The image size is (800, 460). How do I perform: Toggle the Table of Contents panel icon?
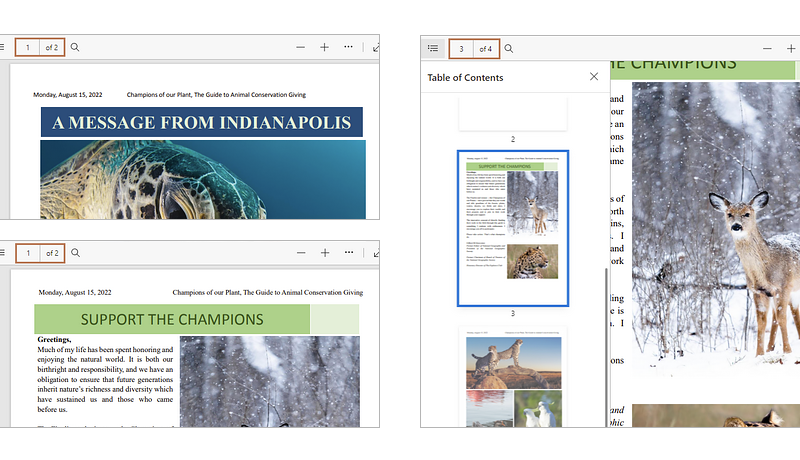[433, 48]
